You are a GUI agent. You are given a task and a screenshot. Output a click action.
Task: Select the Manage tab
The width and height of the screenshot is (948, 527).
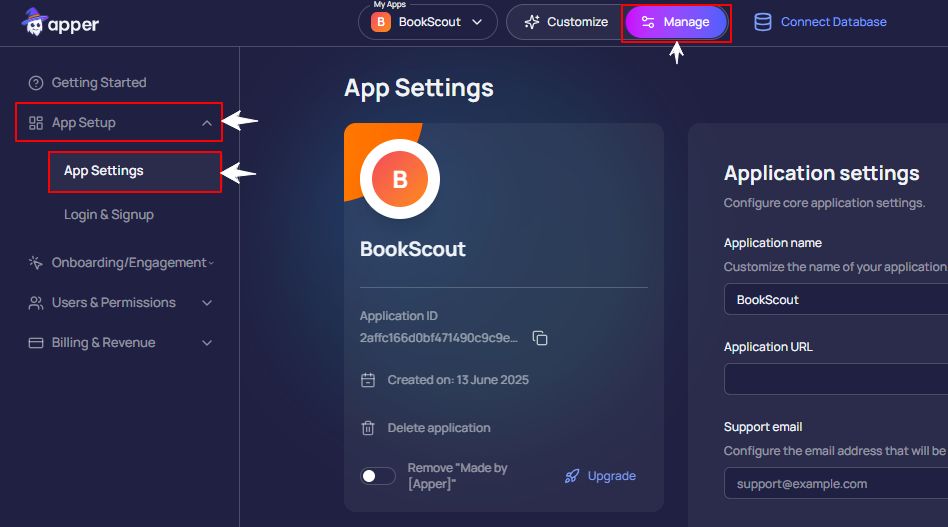675,22
